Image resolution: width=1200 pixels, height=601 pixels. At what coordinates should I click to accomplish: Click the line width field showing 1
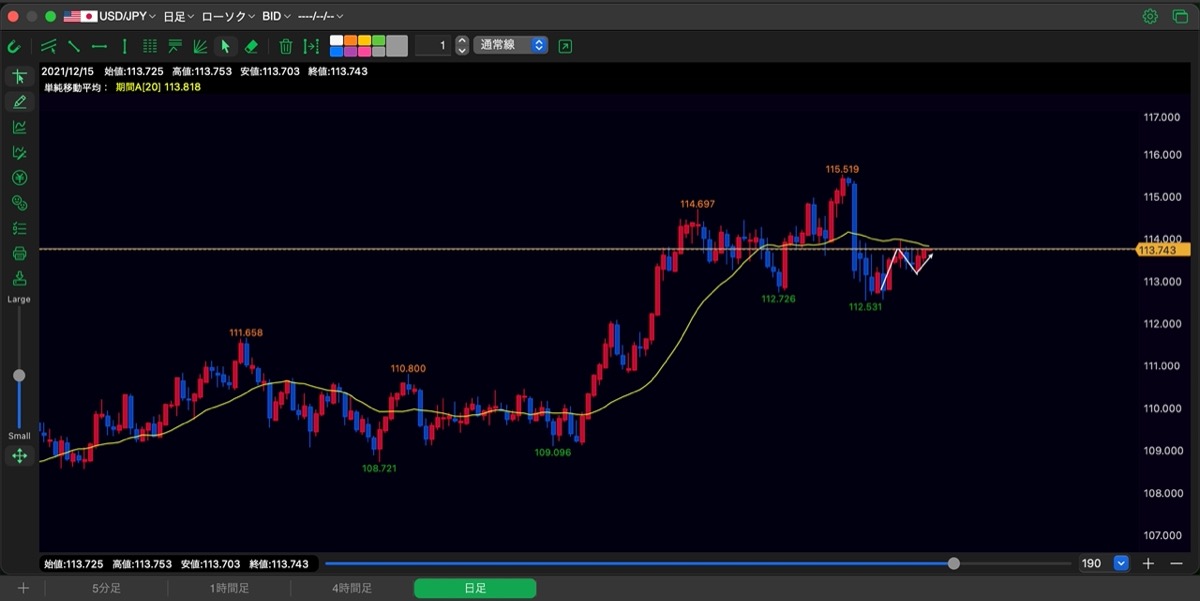tap(432, 45)
